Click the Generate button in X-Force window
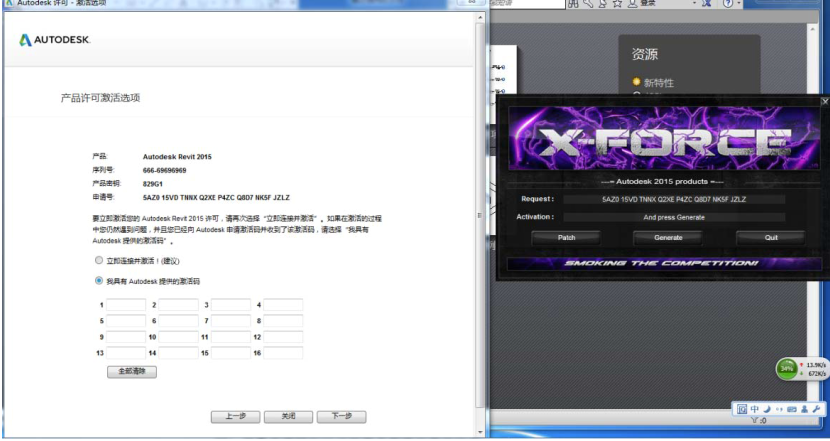 coord(668,238)
